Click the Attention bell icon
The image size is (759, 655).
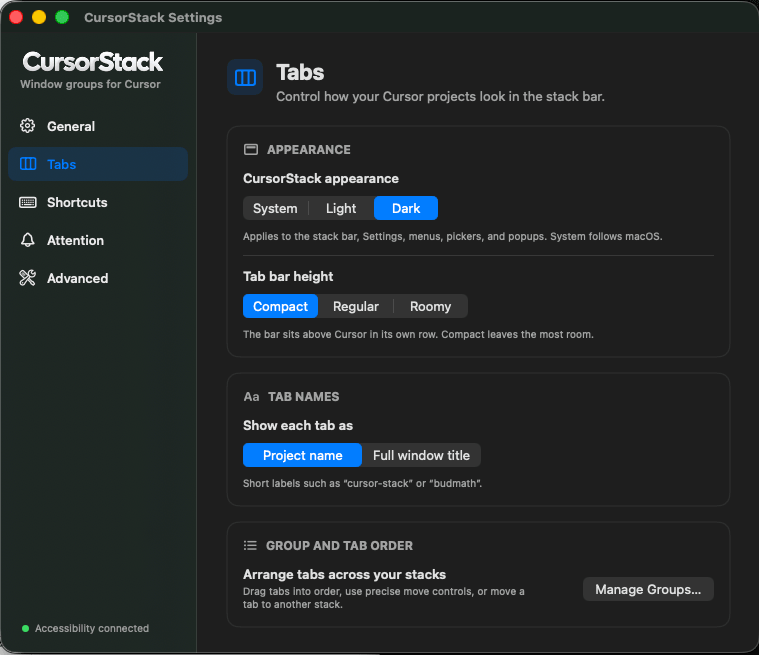(28, 240)
